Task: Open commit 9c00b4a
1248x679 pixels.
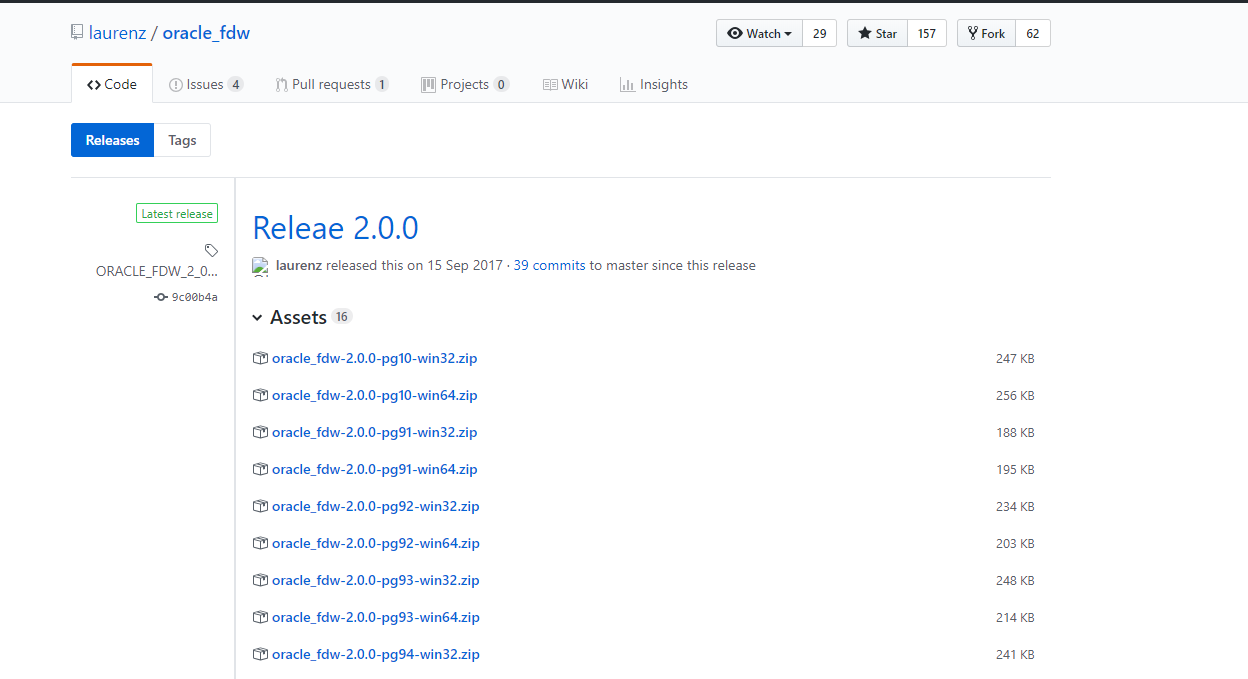Action: 186,297
